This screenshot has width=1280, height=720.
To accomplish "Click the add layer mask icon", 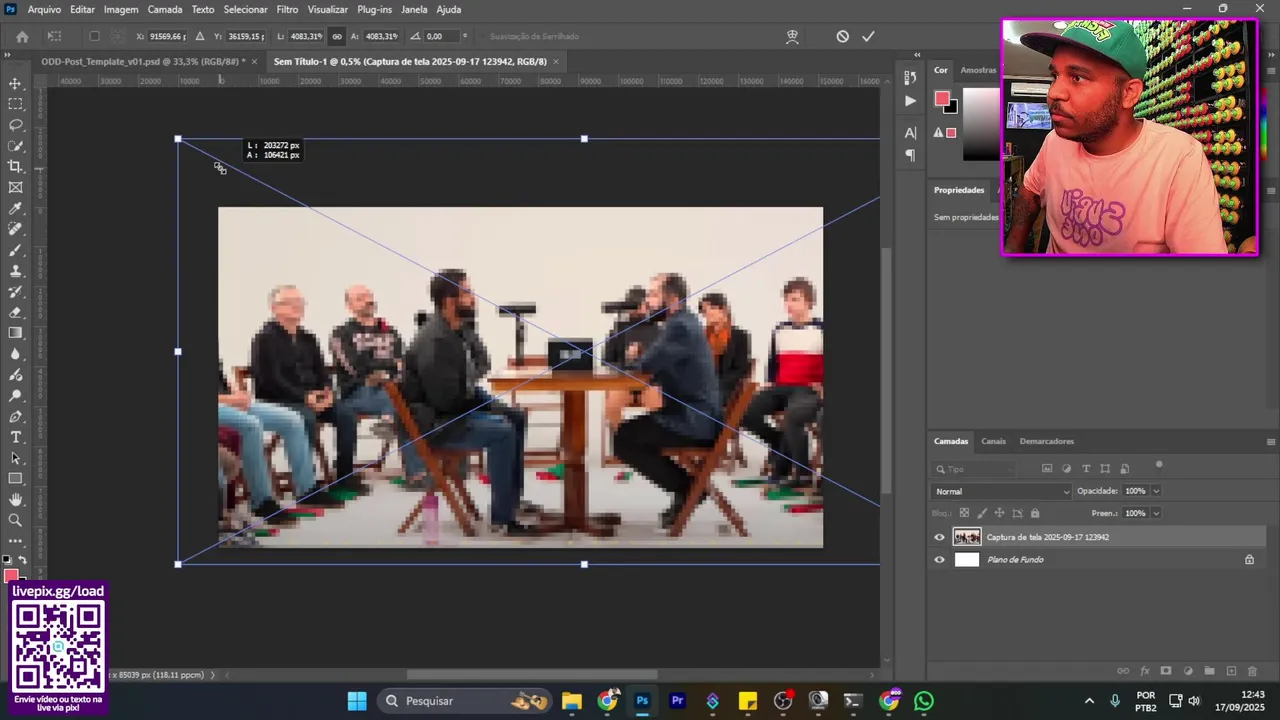I will click(1166, 671).
